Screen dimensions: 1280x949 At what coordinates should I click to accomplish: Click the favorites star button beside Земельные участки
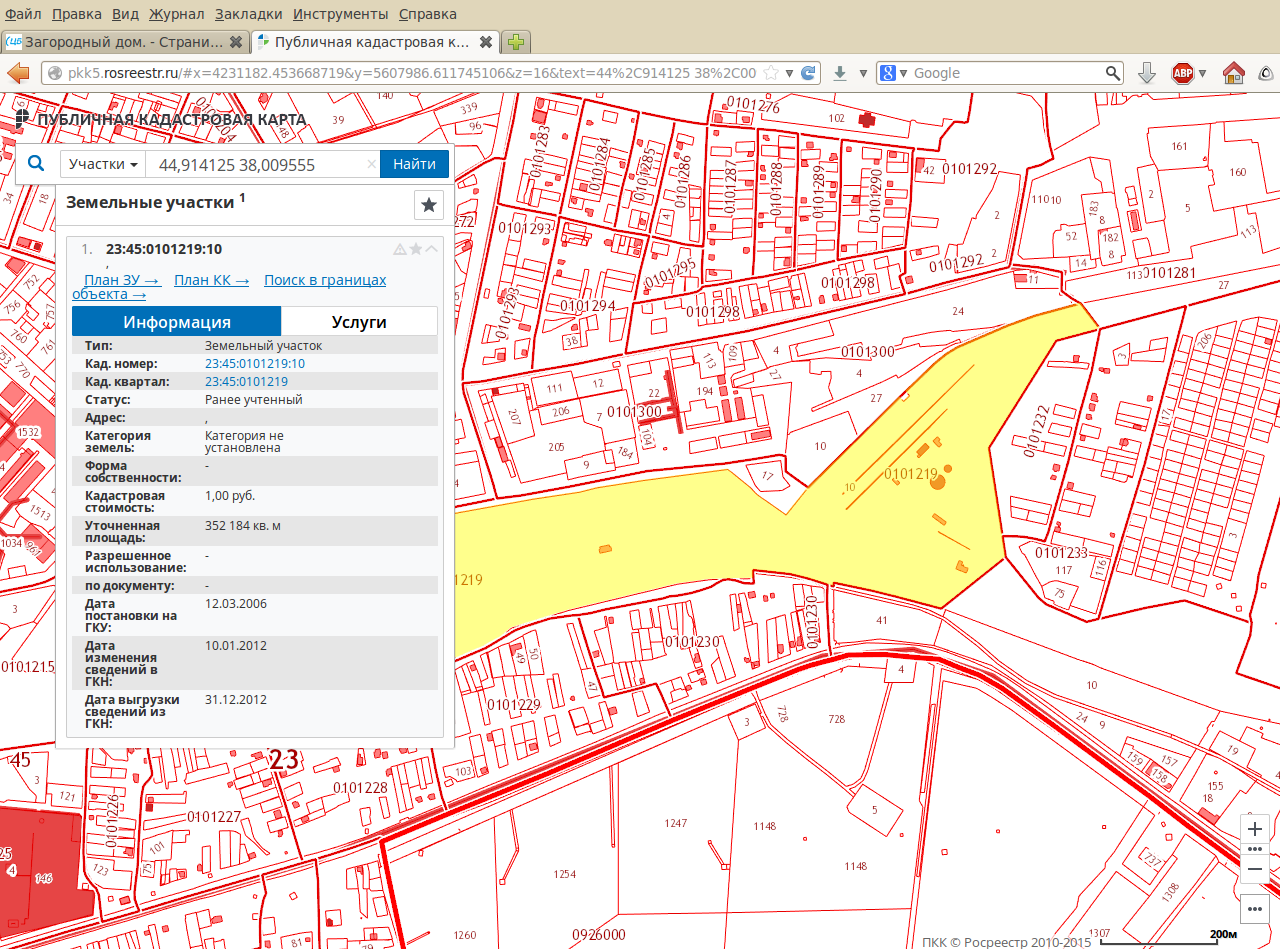429,205
